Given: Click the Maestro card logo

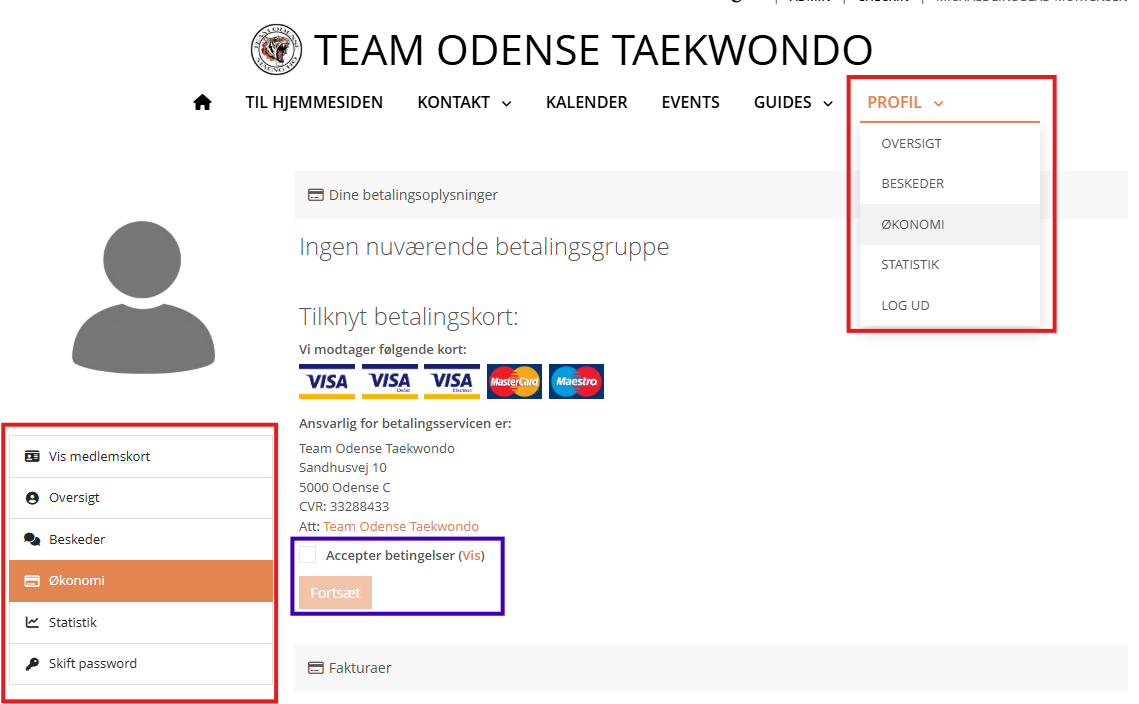Looking at the screenshot, I should click(x=576, y=381).
